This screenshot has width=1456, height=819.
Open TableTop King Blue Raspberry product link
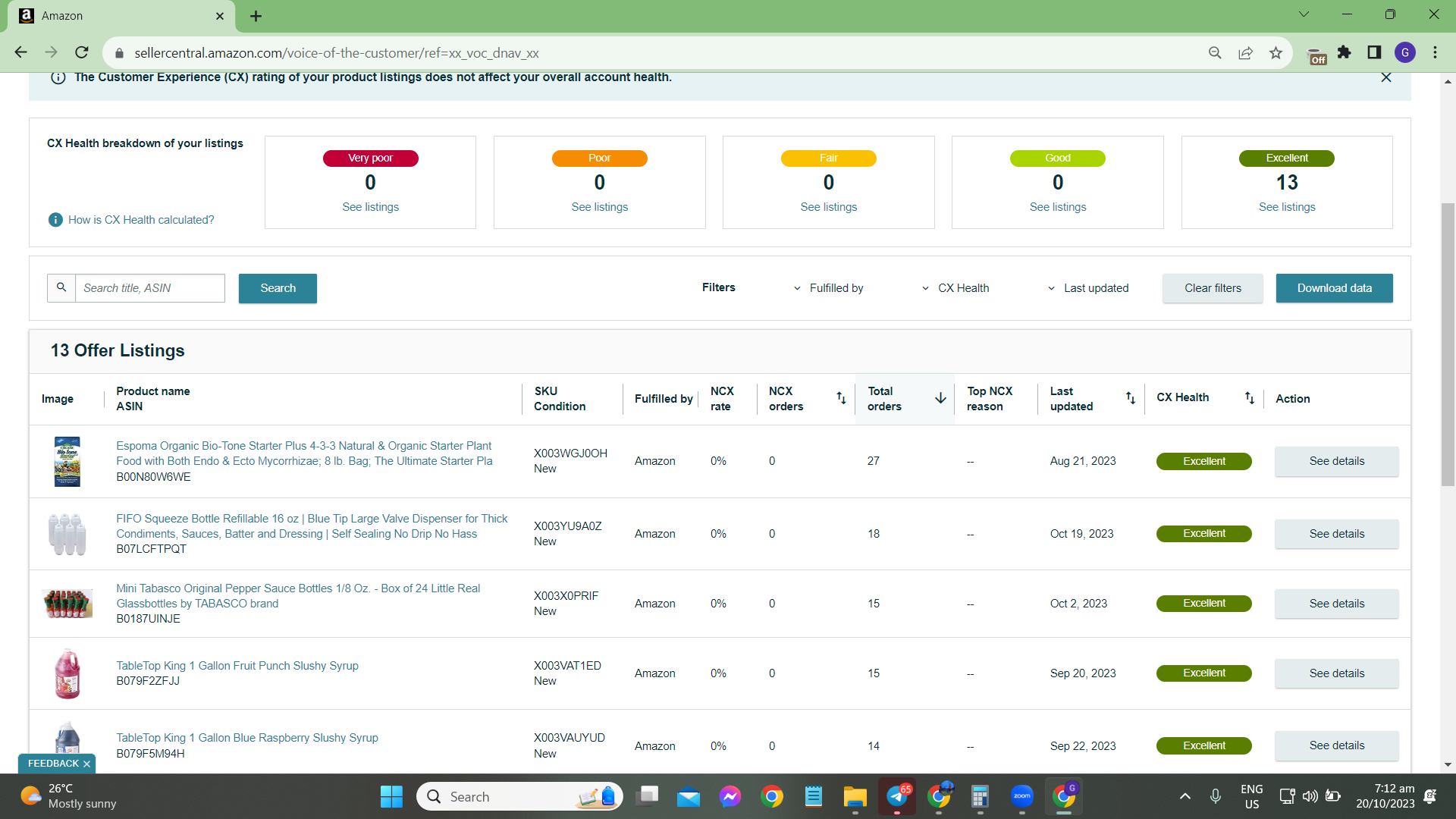pos(247,738)
